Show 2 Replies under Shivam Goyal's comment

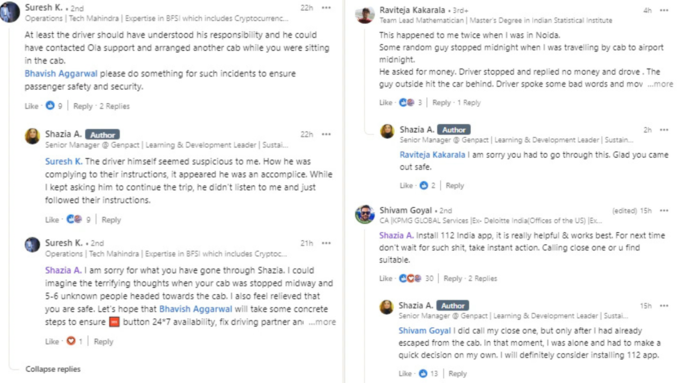coord(482,278)
